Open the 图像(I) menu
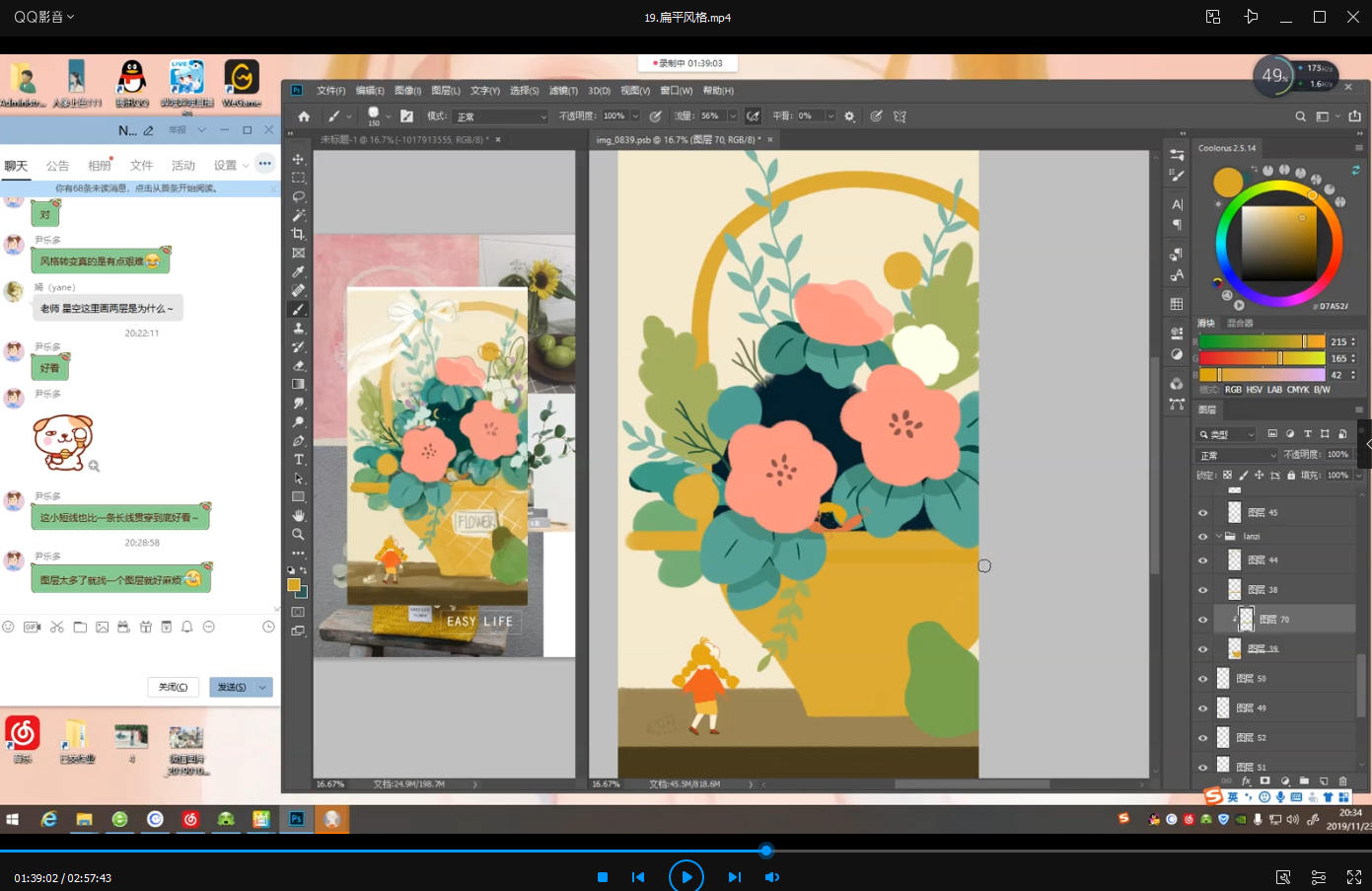This screenshot has width=1372, height=891. pyautogui.click(x=407, y=91)
